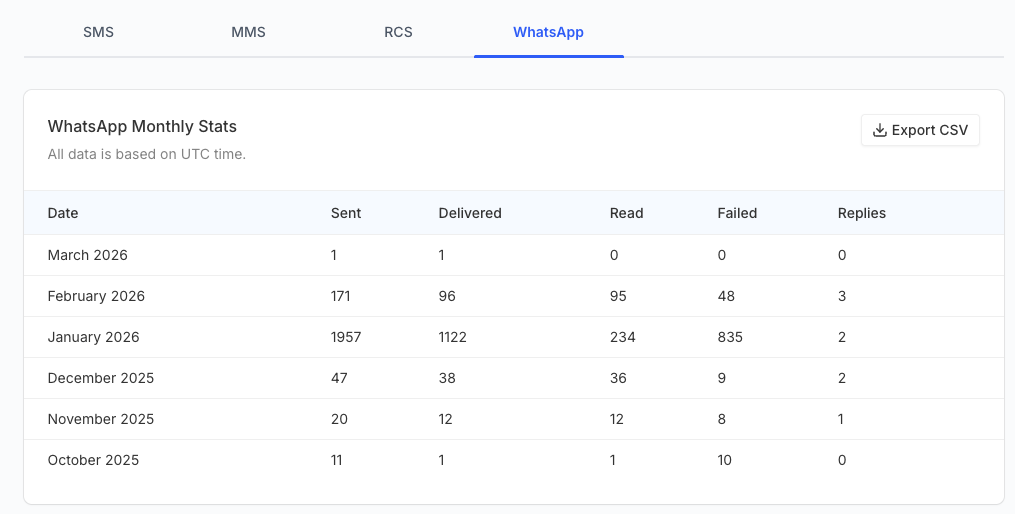Select the October 2025 row
The height and width of the screenshot is (514, 1015).
pos(514,460)
